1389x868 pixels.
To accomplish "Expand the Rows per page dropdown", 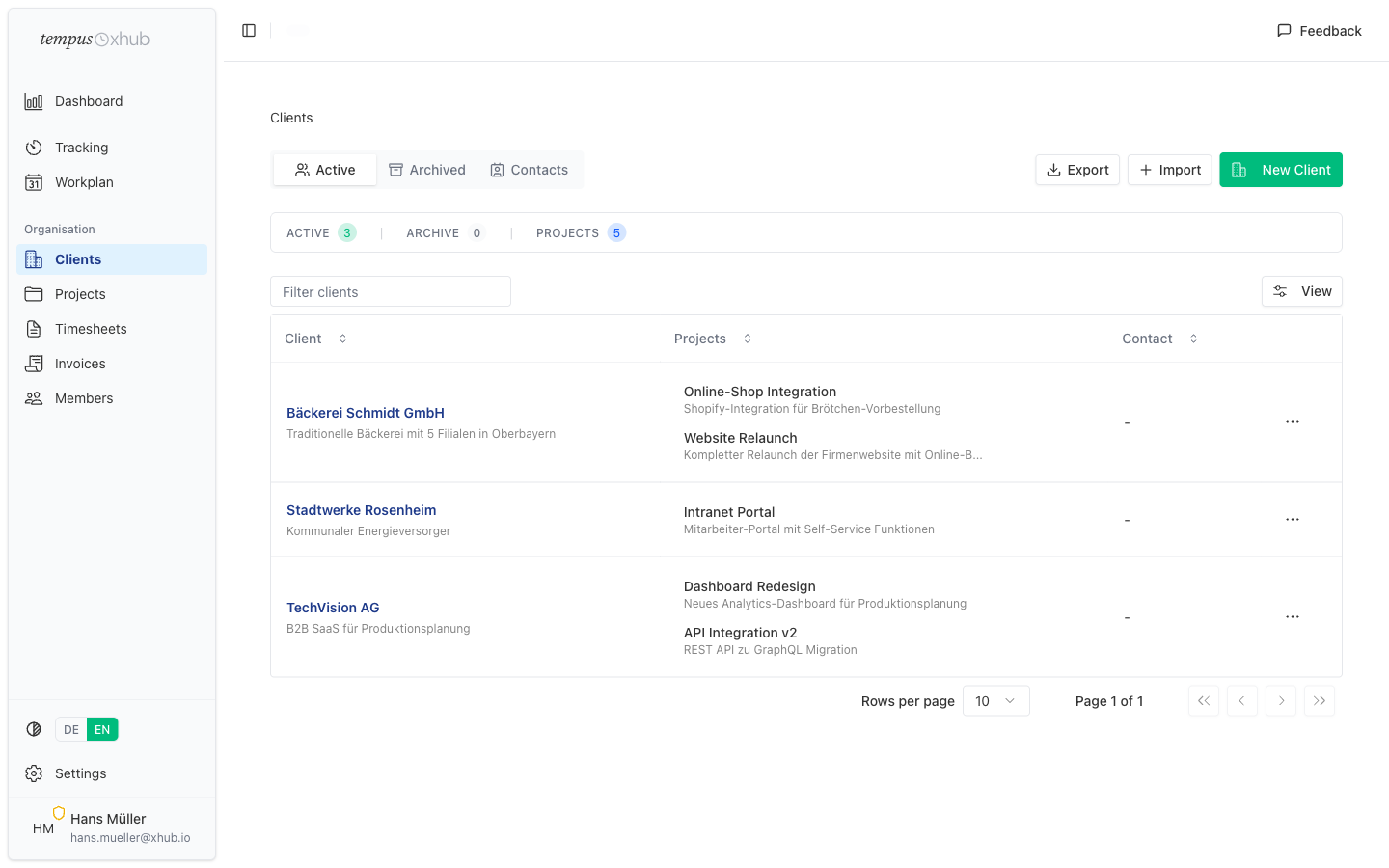I will [x=995, y=701].
